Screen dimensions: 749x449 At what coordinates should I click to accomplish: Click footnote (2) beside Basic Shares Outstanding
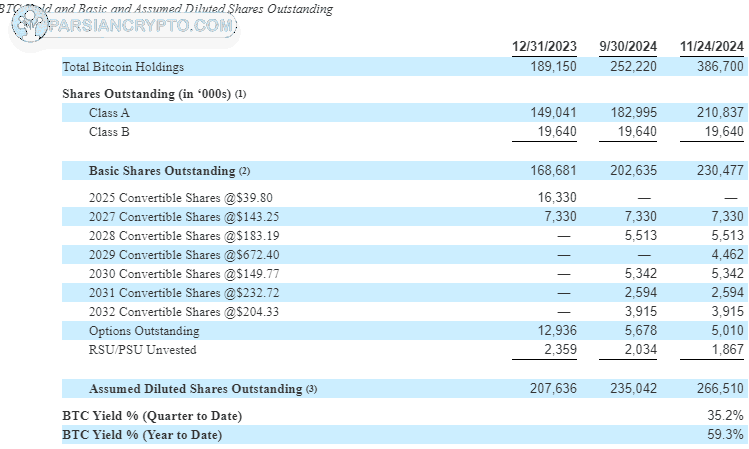(x=244, y=171)
